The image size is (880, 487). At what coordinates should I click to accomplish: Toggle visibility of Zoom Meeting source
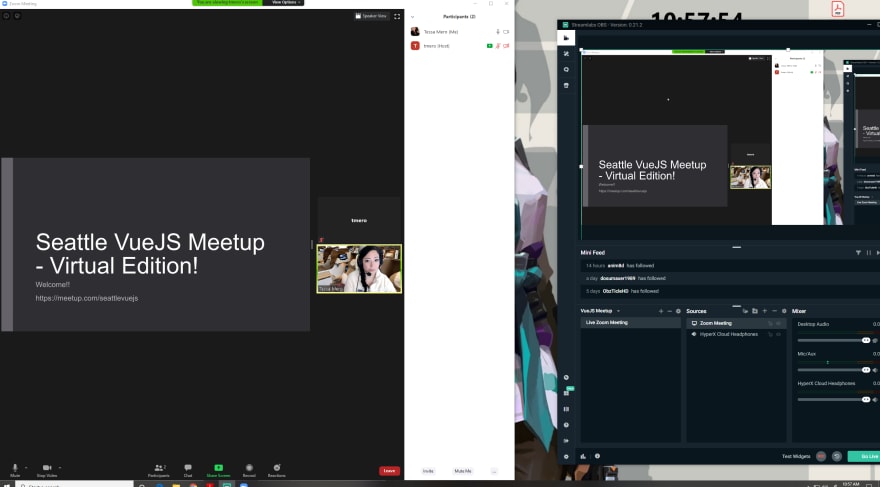(778, 323)
